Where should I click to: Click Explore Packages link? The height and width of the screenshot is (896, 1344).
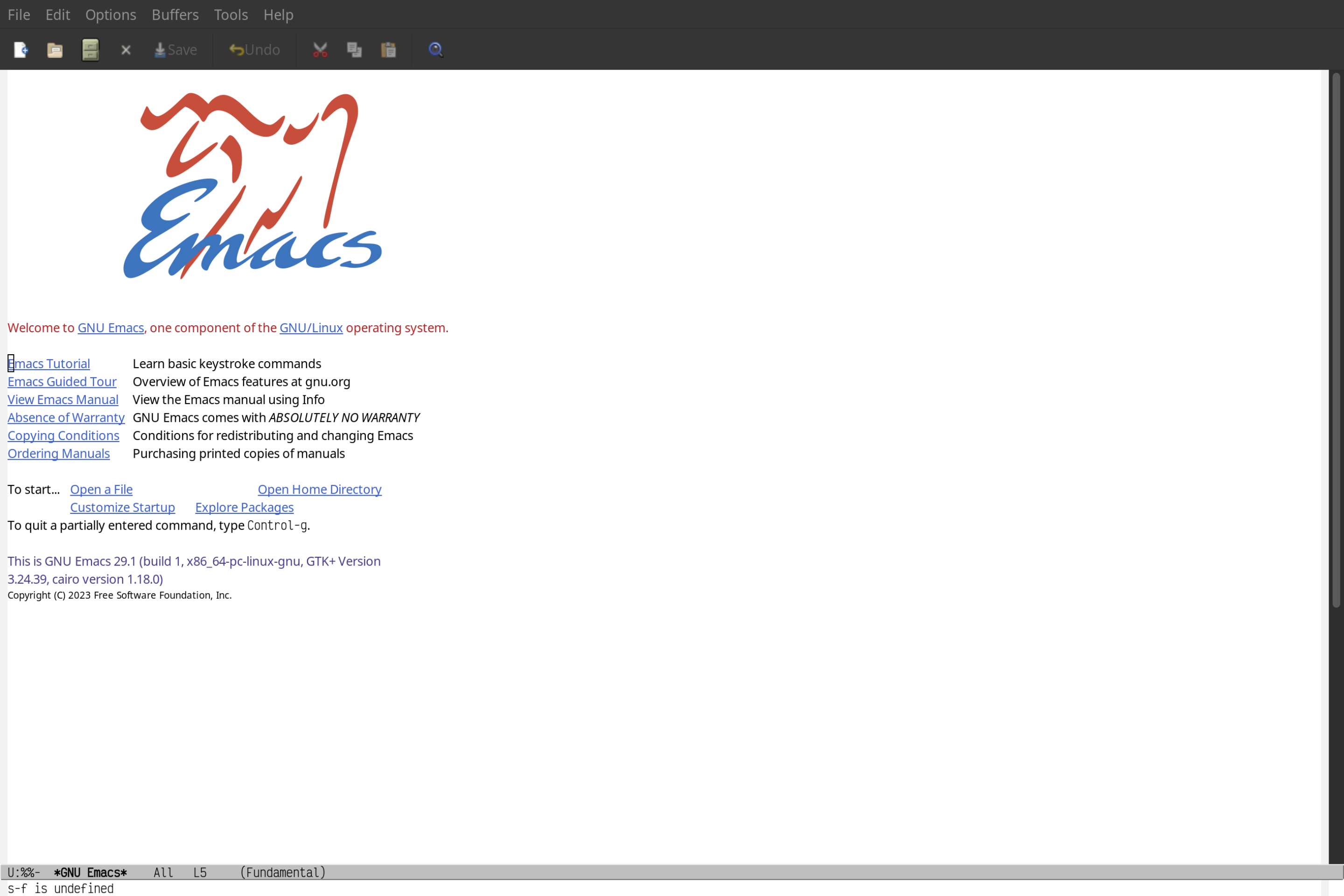(244, 507)
